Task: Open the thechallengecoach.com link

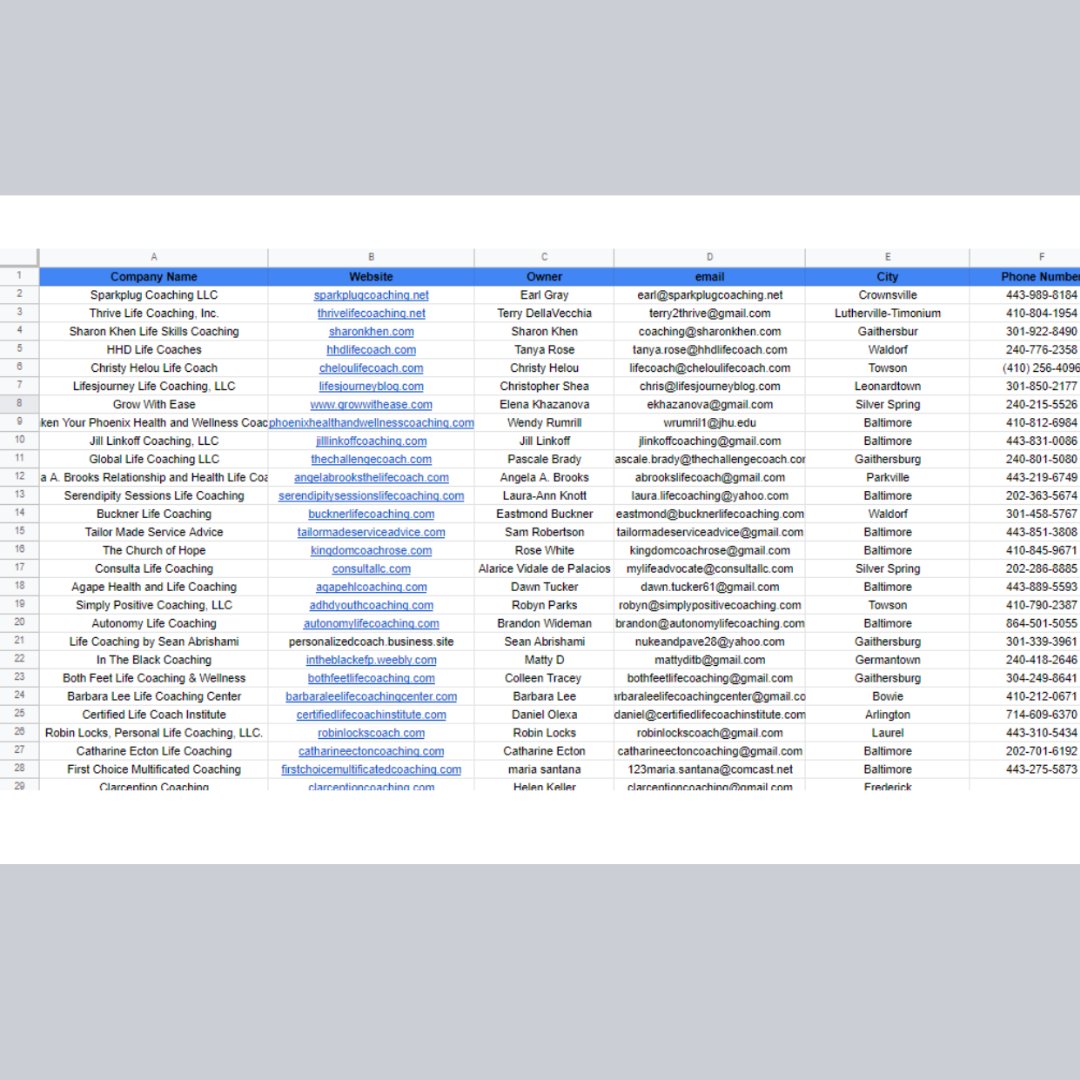Action: [x=370, y=459]
